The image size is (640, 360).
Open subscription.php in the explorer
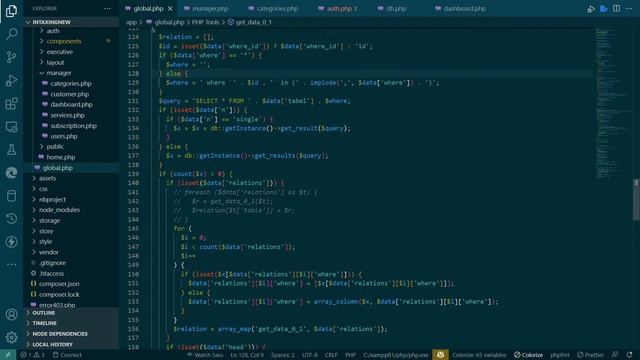[x=73, y=126]
